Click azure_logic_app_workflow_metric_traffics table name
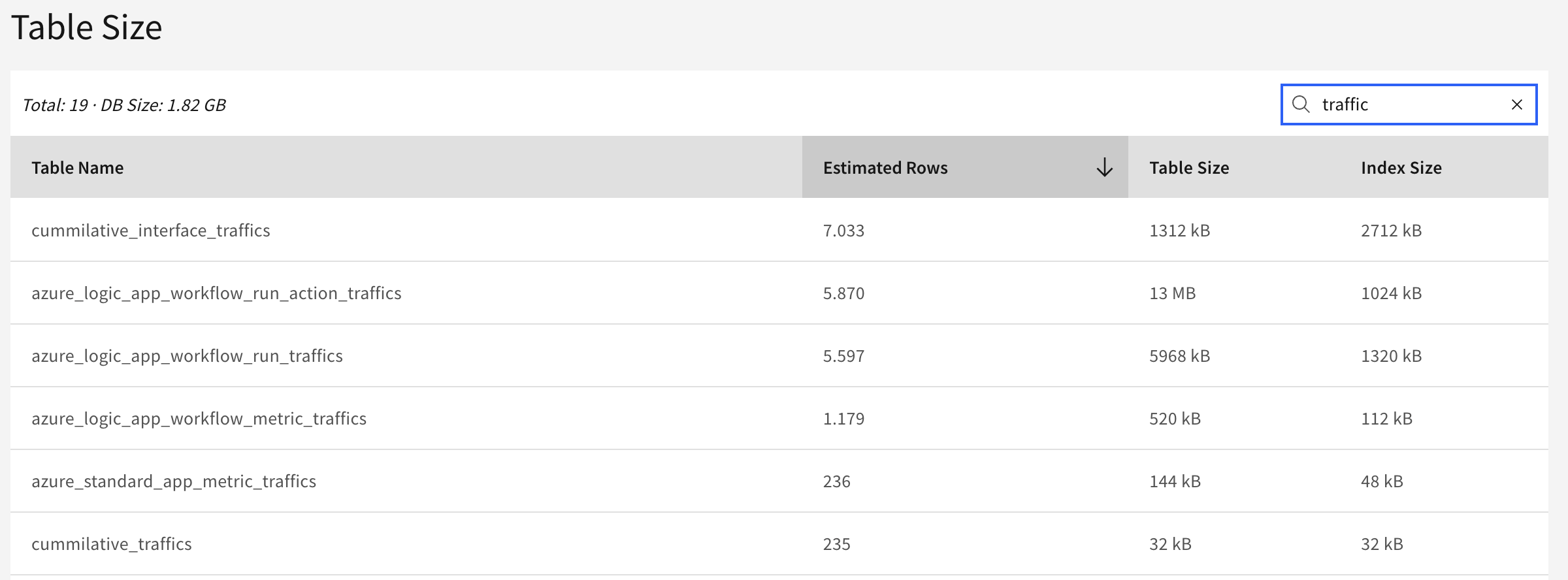The width and height of the screenshot is (1568, 580). coord(199,419)
